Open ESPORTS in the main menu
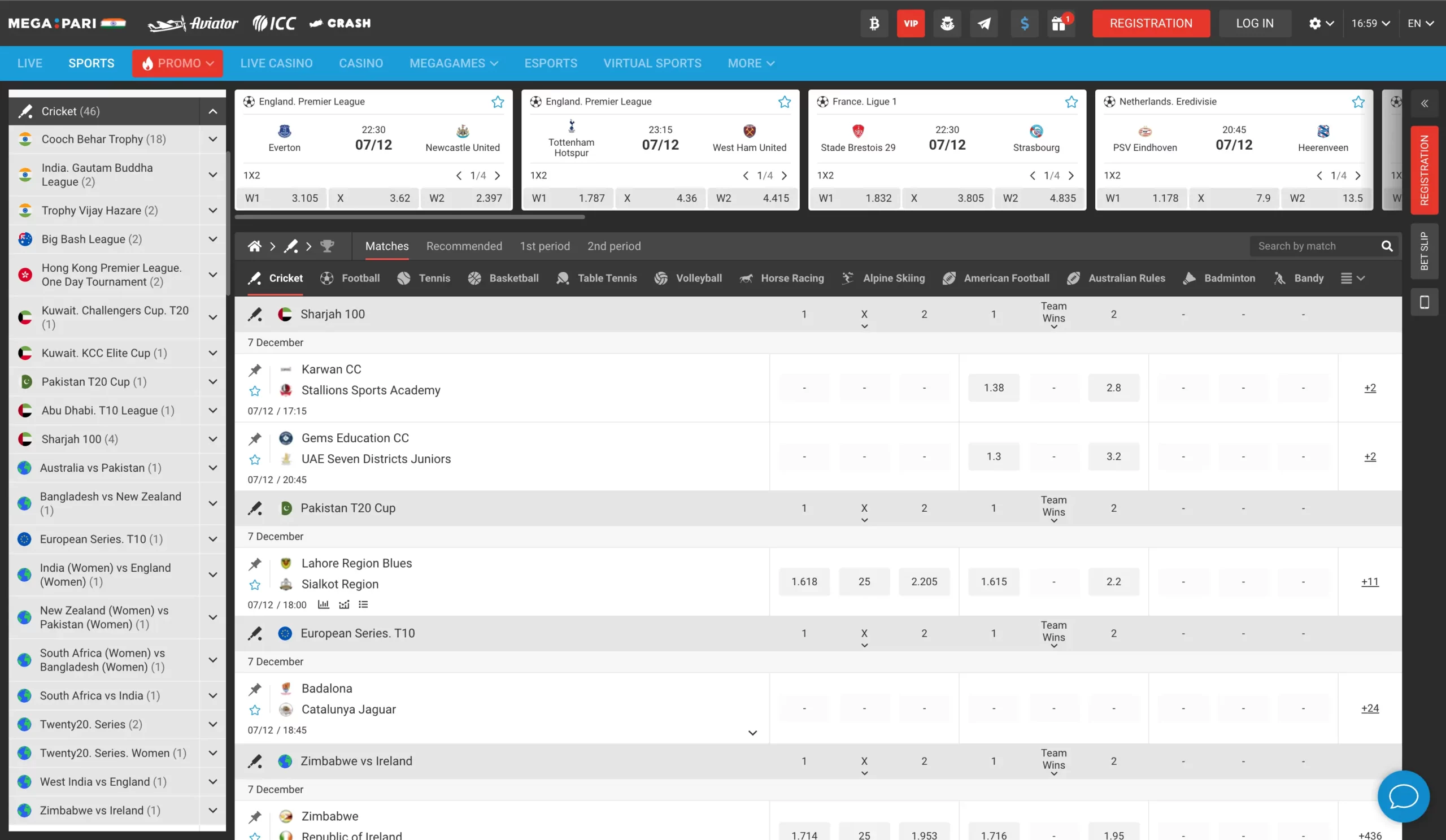The height and width of the screenshot is (840, 1446). pos(551,63)
